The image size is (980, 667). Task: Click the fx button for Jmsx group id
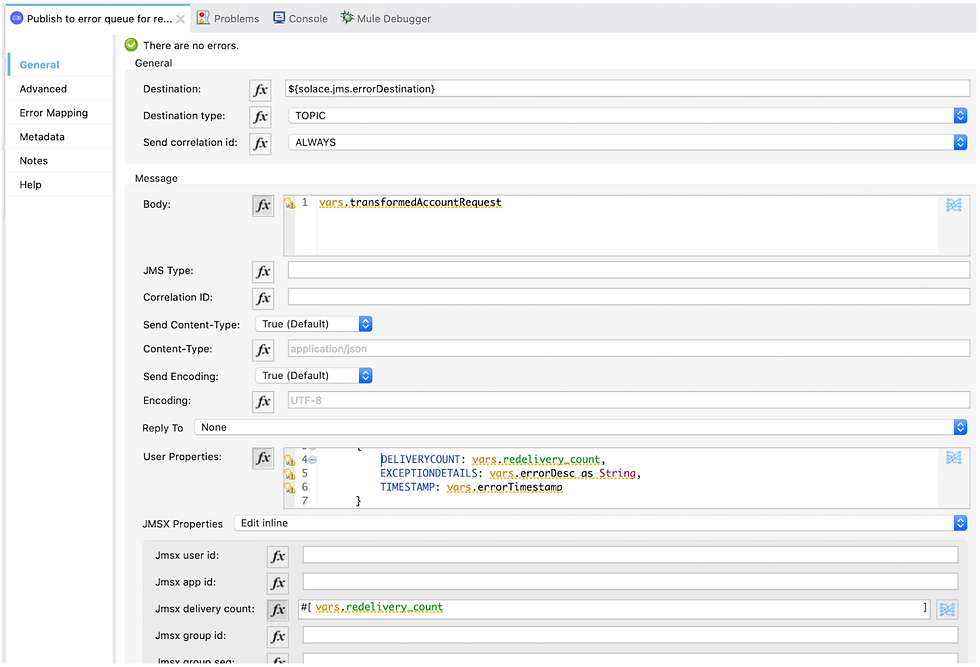coord(278,636)
